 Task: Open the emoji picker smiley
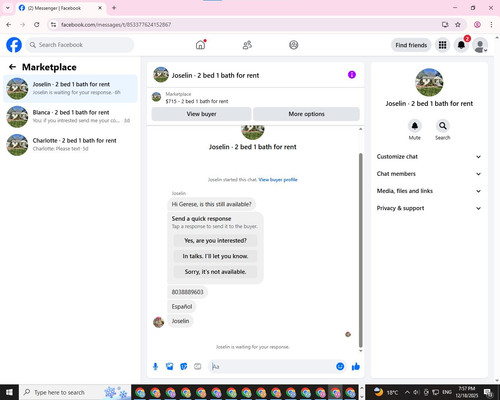(340, 367)
